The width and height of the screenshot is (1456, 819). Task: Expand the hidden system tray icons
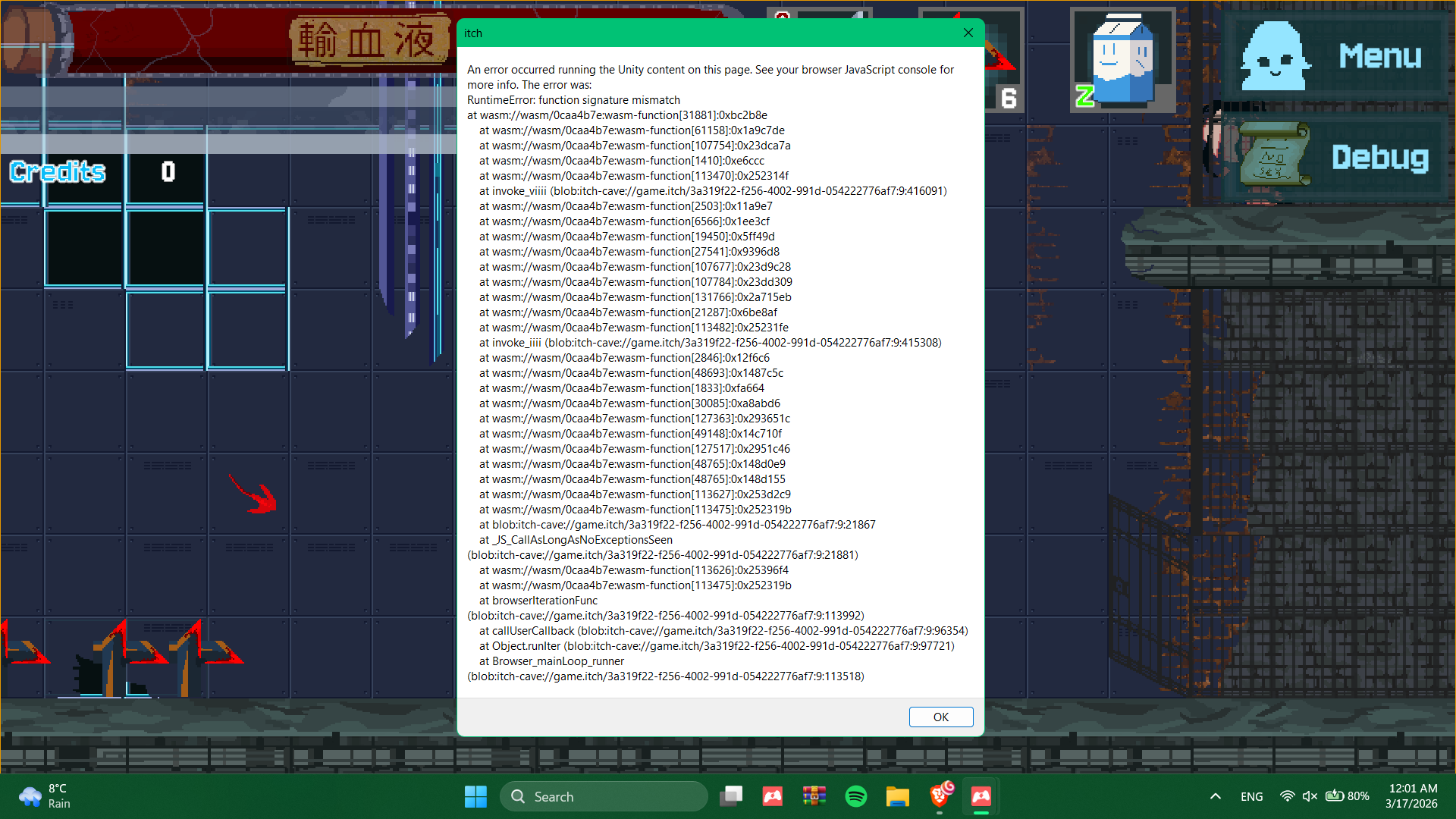click(1215, 796)
